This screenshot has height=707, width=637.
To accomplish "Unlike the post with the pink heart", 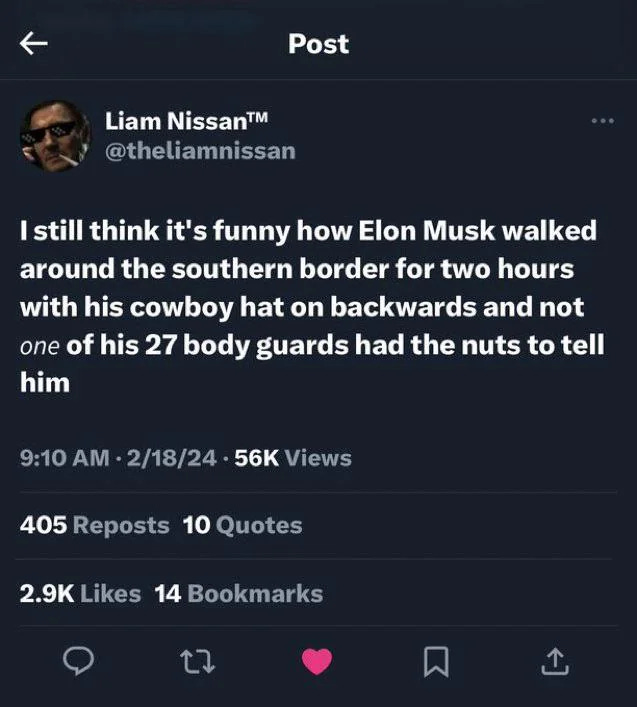I will 317,661.
